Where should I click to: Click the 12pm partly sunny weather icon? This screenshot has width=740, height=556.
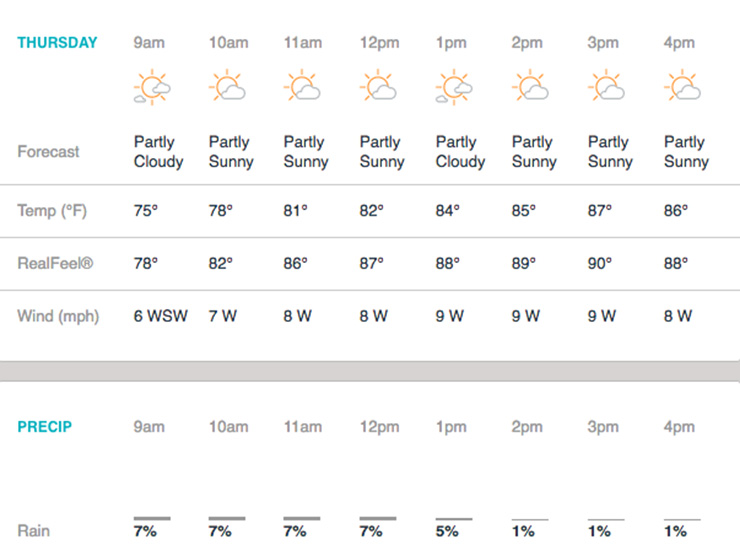[x=378, y=85]
